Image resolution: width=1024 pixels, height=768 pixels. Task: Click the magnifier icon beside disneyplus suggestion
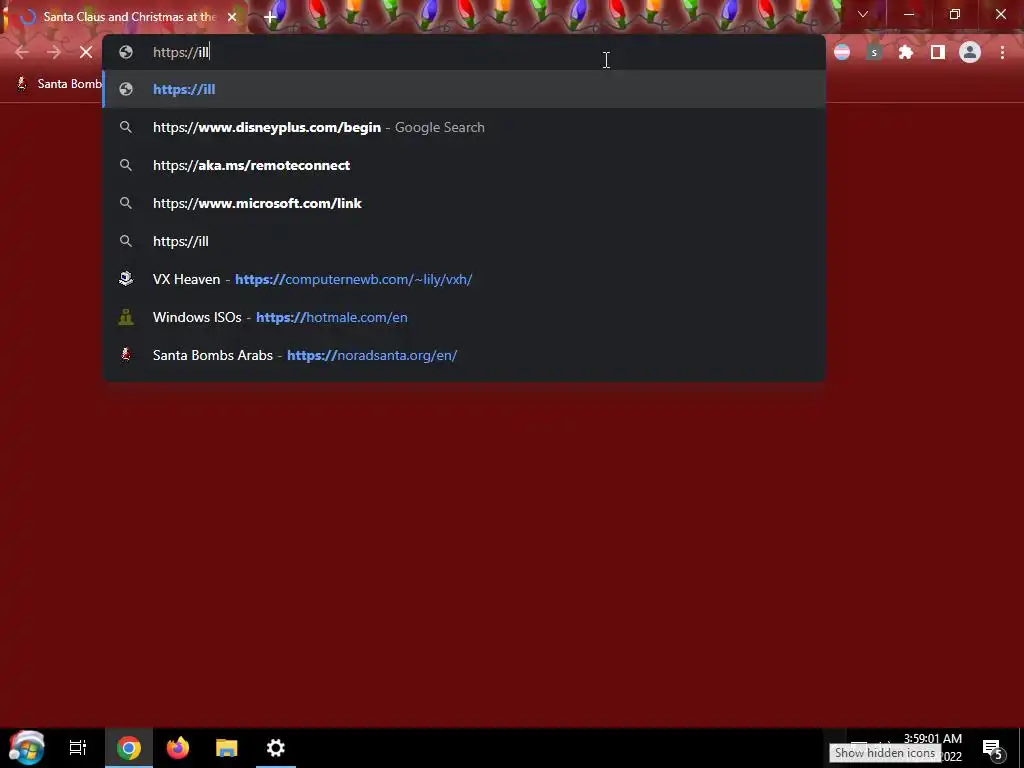click(126, 127)
